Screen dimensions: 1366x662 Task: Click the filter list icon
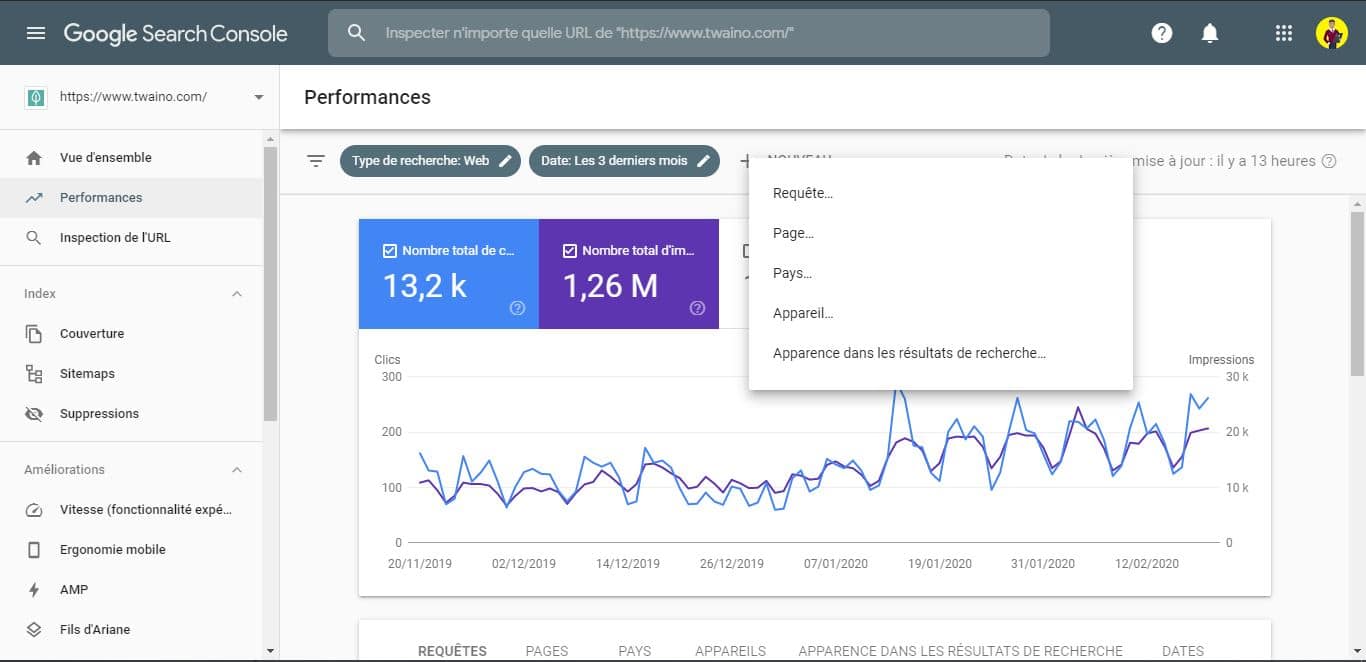(x=316, y=161)
